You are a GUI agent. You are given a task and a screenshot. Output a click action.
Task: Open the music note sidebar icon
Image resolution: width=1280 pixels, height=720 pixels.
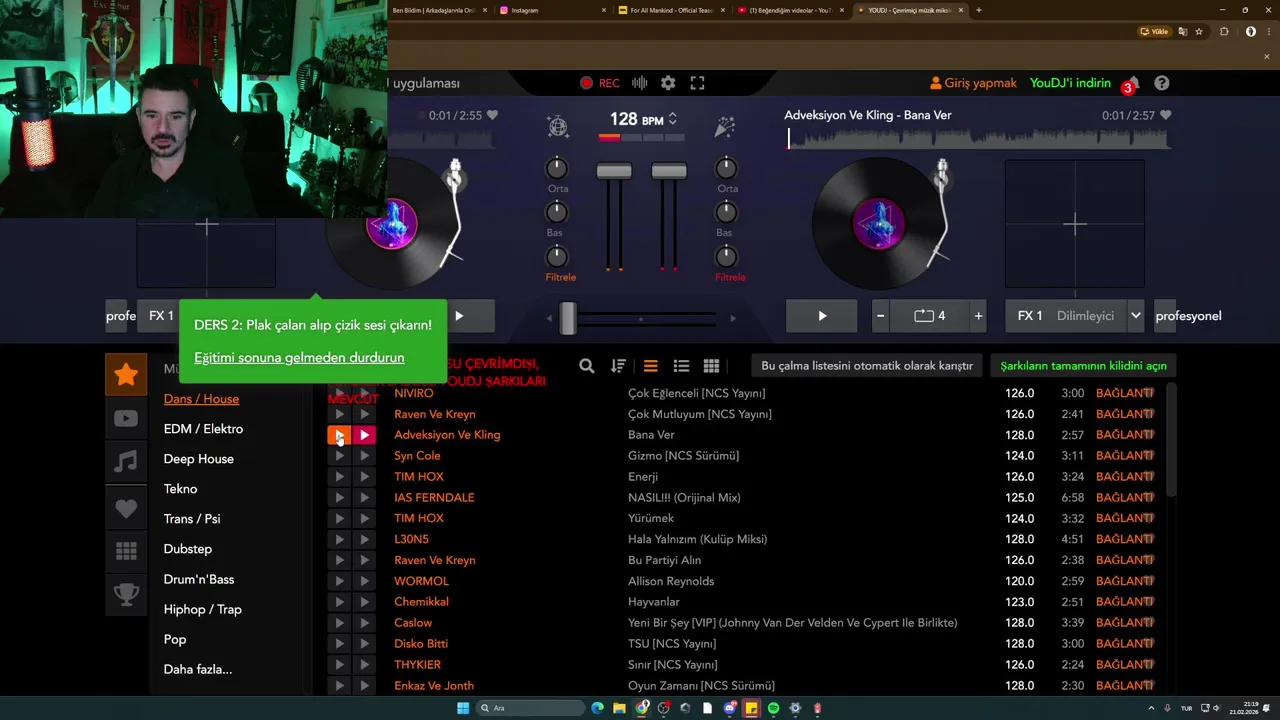tap(126, 462)
